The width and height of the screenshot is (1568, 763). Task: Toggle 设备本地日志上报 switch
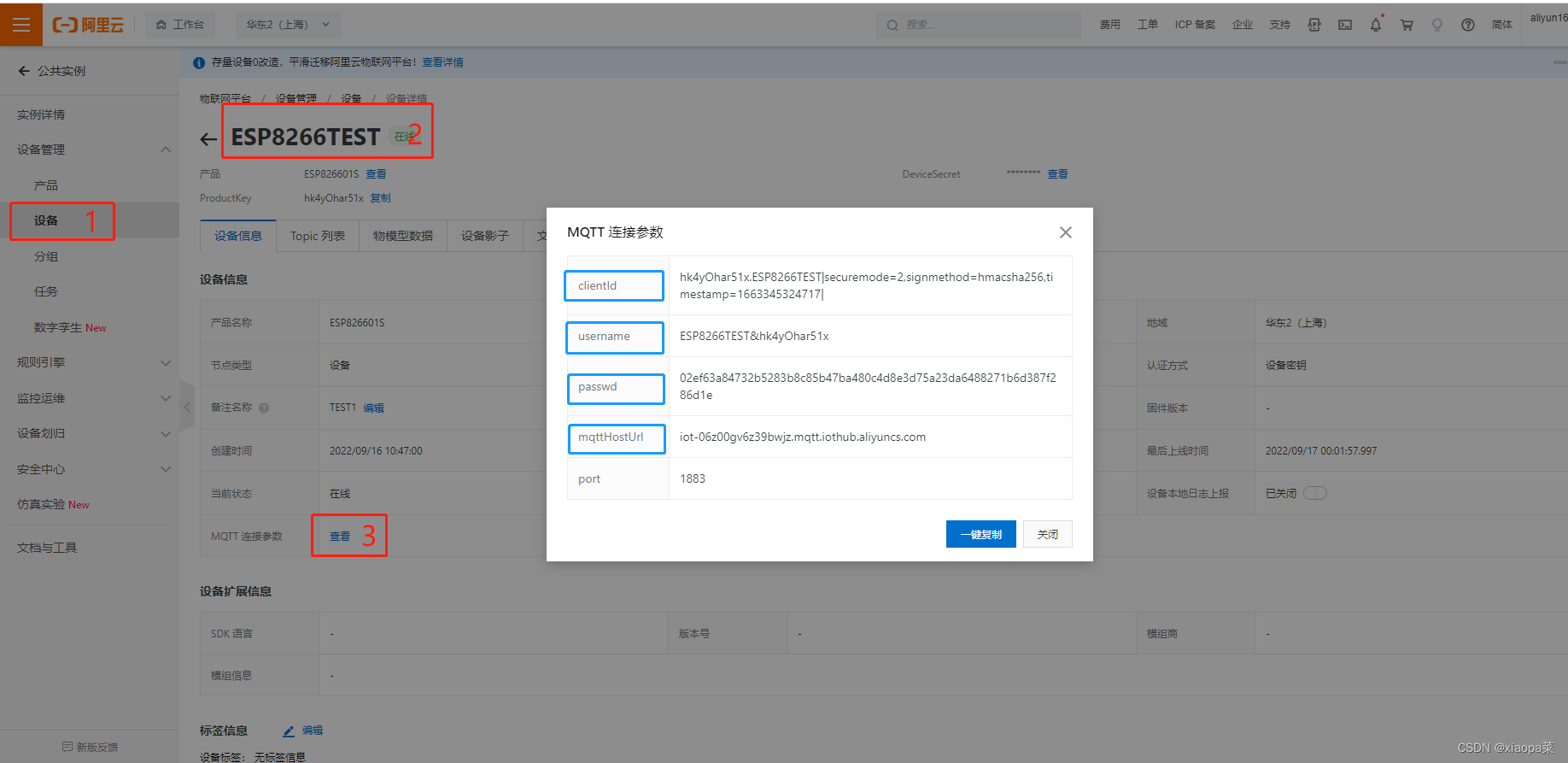click(1315, 493)
